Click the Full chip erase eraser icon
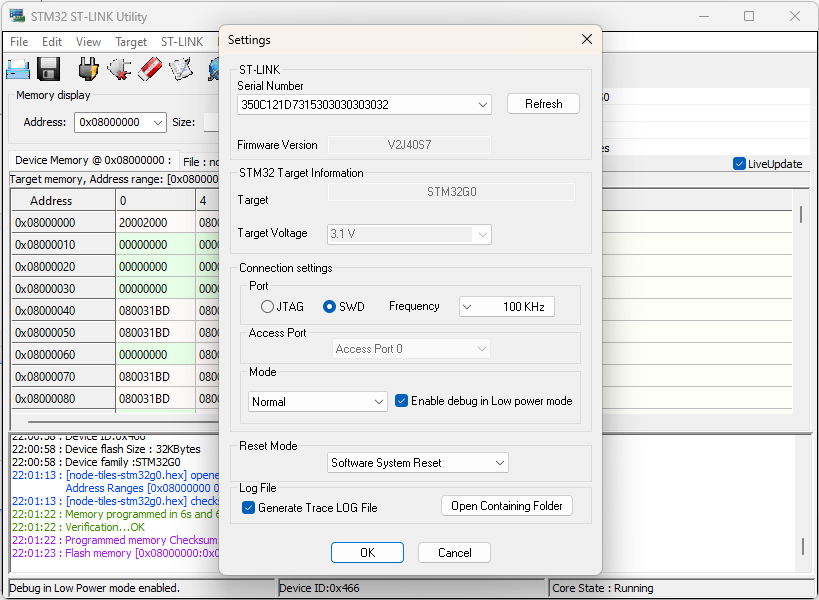The width and height of the screenshot is (819, 600). pyautogui.click(x=150, y=69)
